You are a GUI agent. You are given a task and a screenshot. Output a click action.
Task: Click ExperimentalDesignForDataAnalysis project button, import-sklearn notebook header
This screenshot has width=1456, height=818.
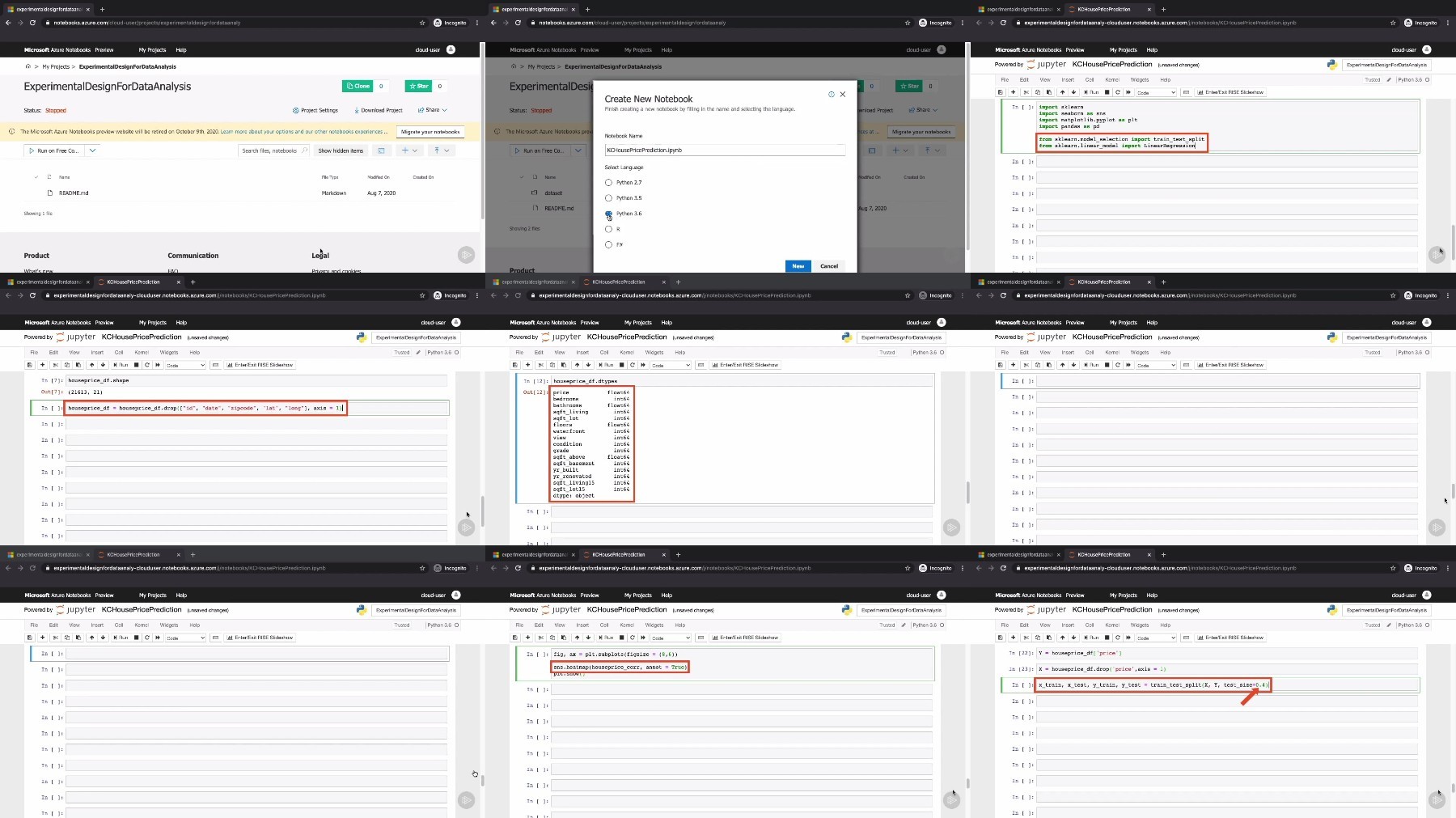point(1386,65)
